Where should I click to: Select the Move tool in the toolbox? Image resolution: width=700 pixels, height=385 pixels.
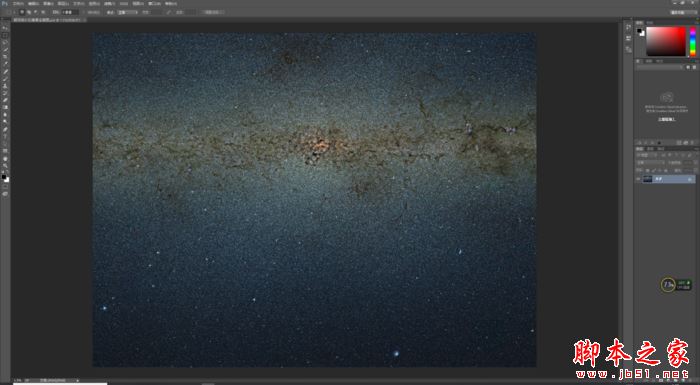click(5, 28)
